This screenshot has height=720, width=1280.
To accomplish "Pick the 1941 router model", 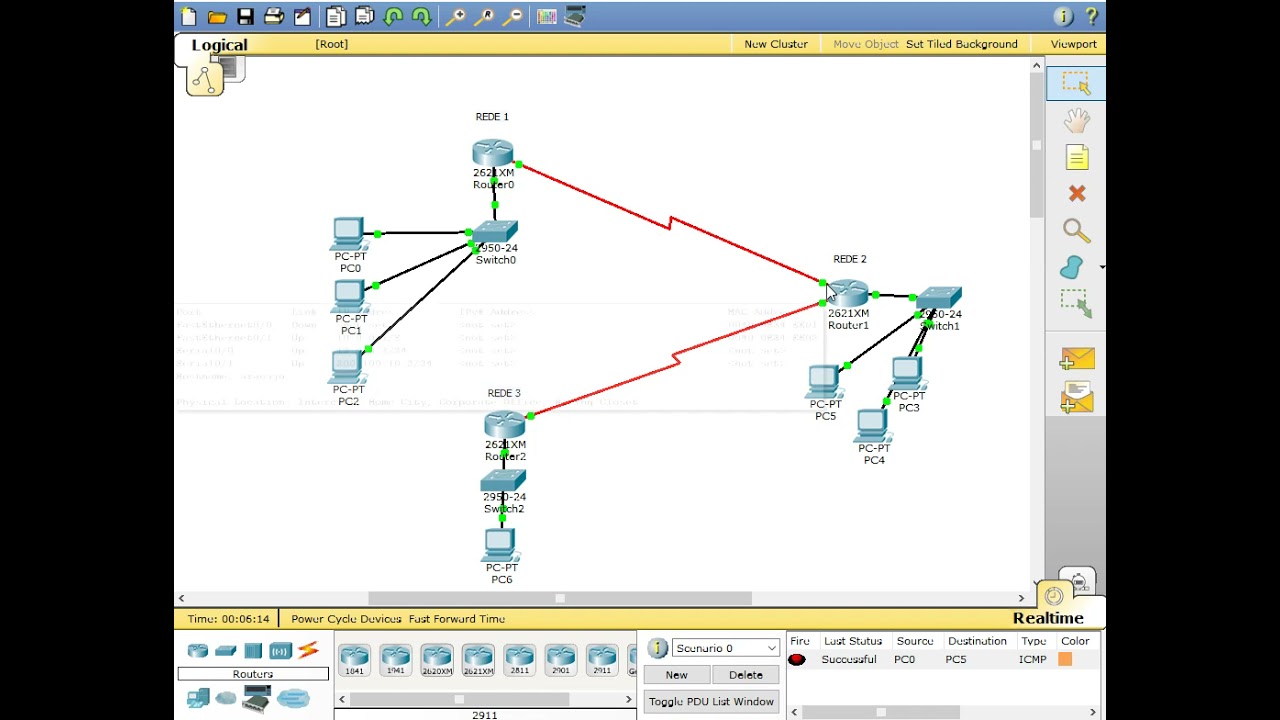I will pyautogui.click(x=395, y=659).
